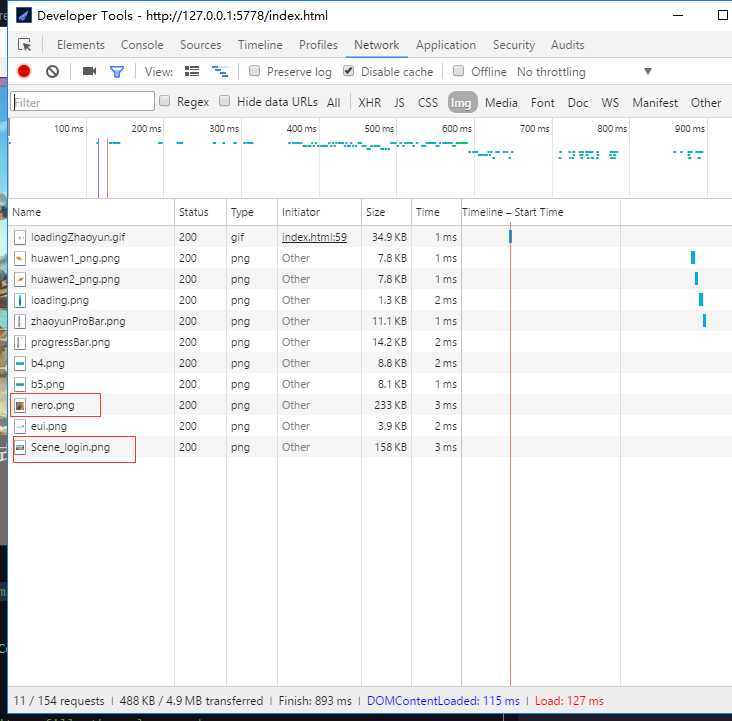Click the loading.png thumbnail icon
The height and width of the screenshot is (721, 732).
click(20, 300)
